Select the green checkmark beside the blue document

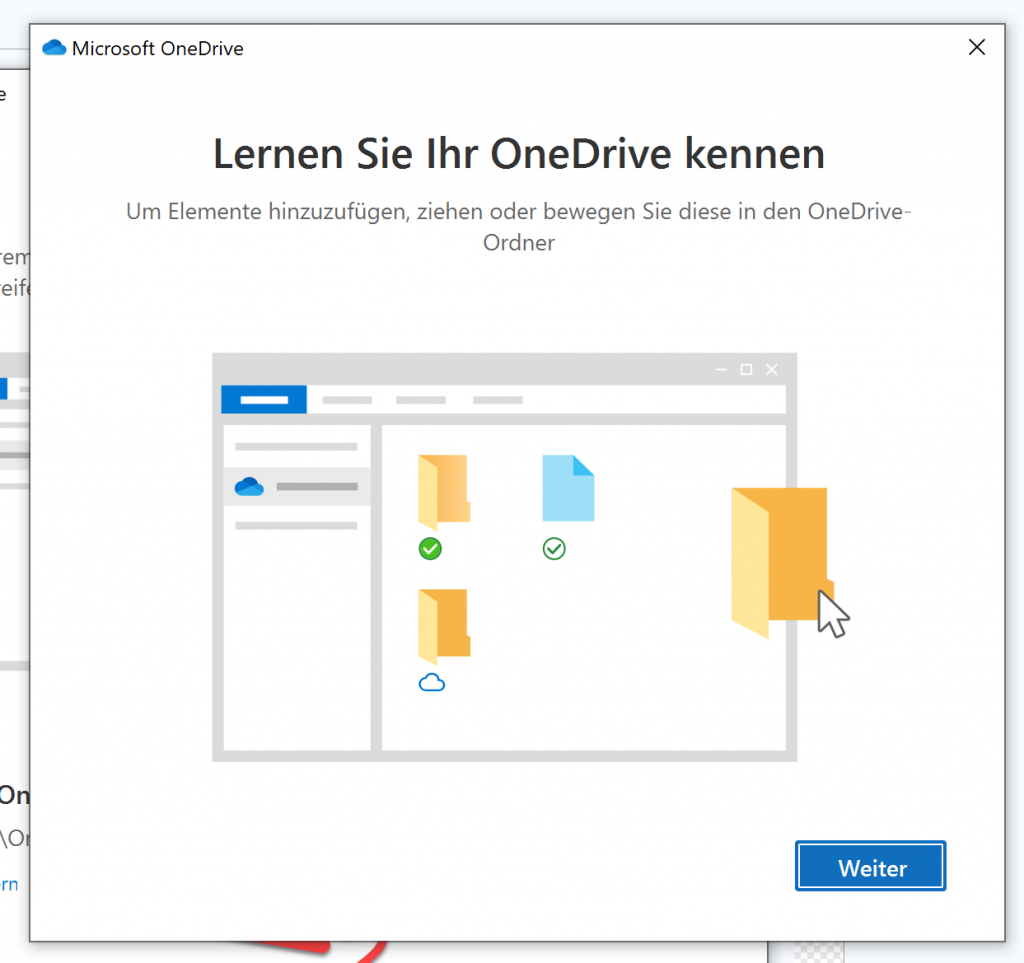click(554, 548)
